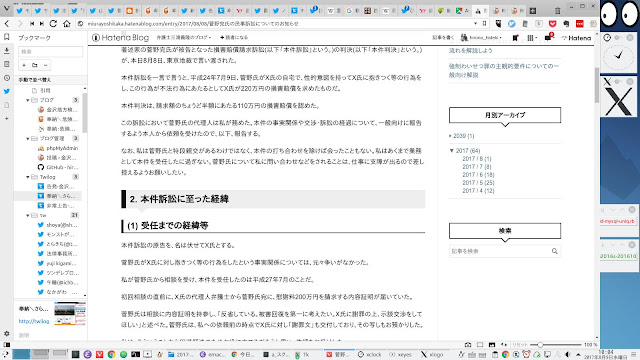Open the Downloads panel icon

pos(7,51)
